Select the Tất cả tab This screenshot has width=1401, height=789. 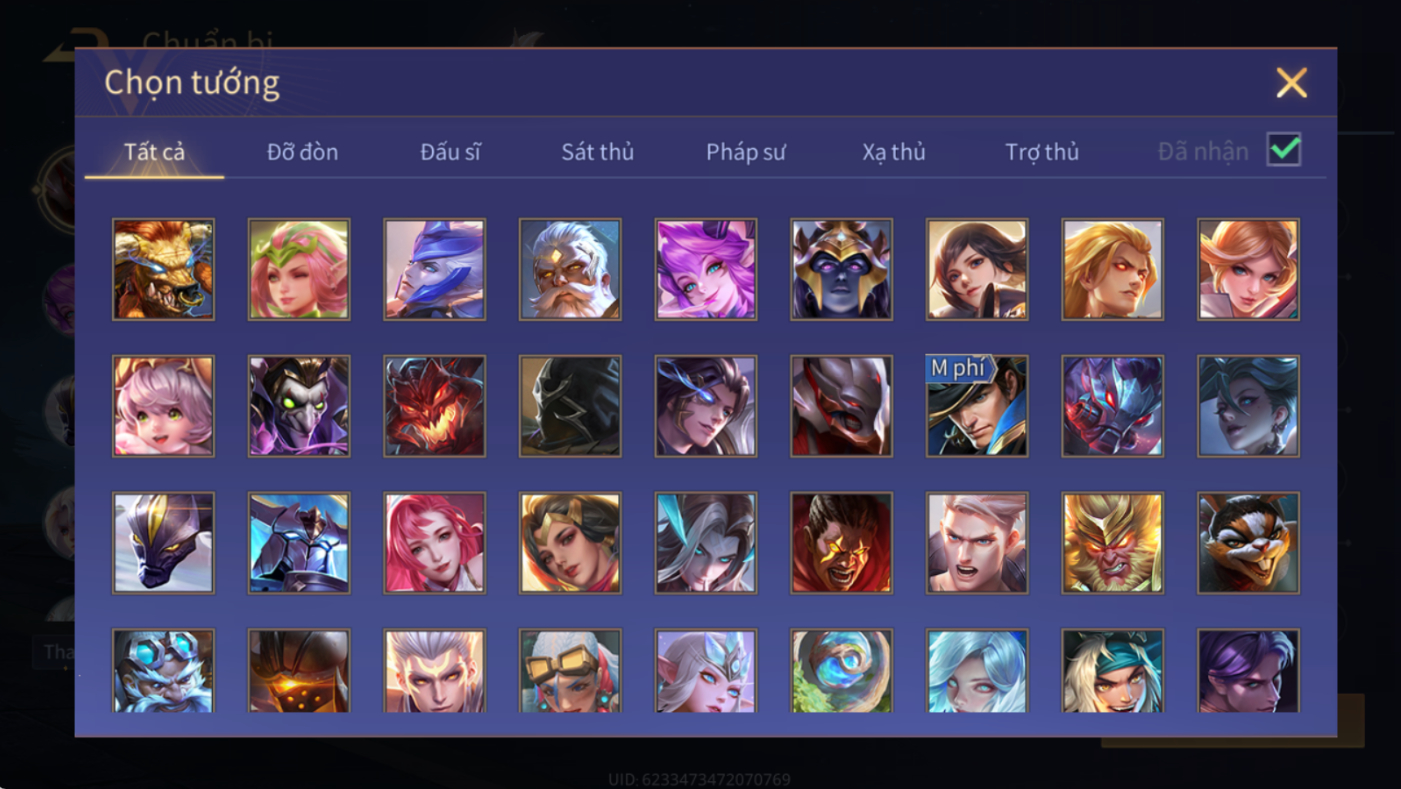154,152
